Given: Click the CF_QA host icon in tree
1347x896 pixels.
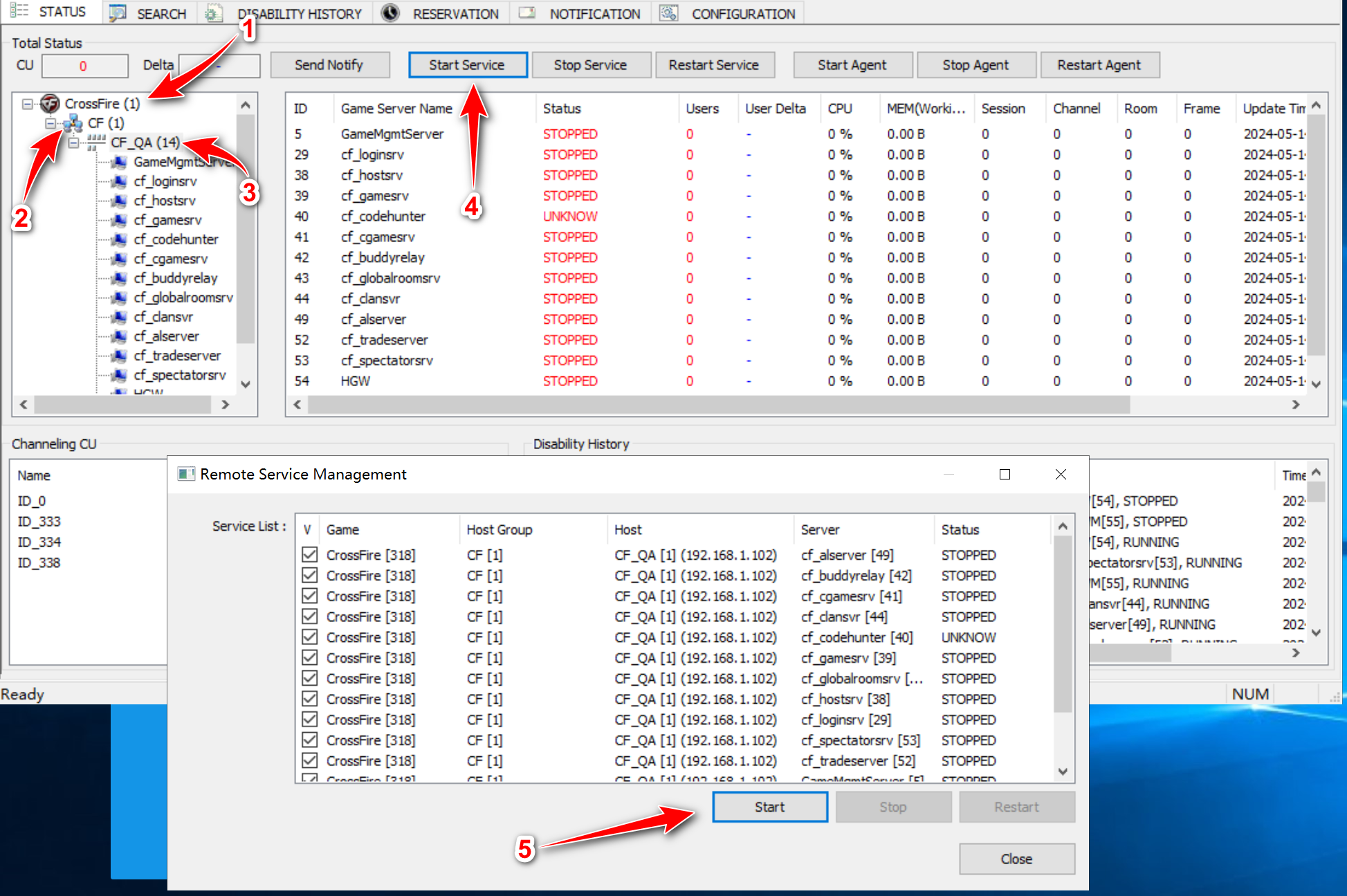Looking at the screenshot, I should click(96, 142).
